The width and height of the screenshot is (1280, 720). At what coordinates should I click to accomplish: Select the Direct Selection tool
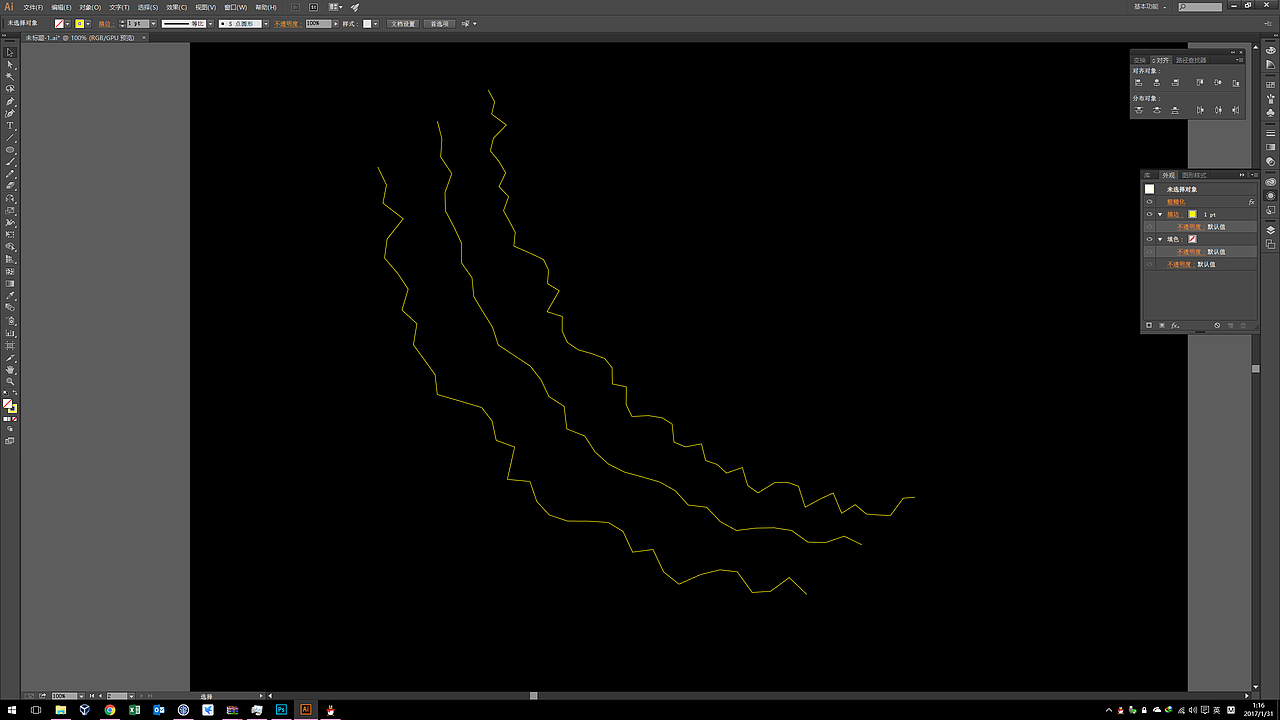coord(10,64)
